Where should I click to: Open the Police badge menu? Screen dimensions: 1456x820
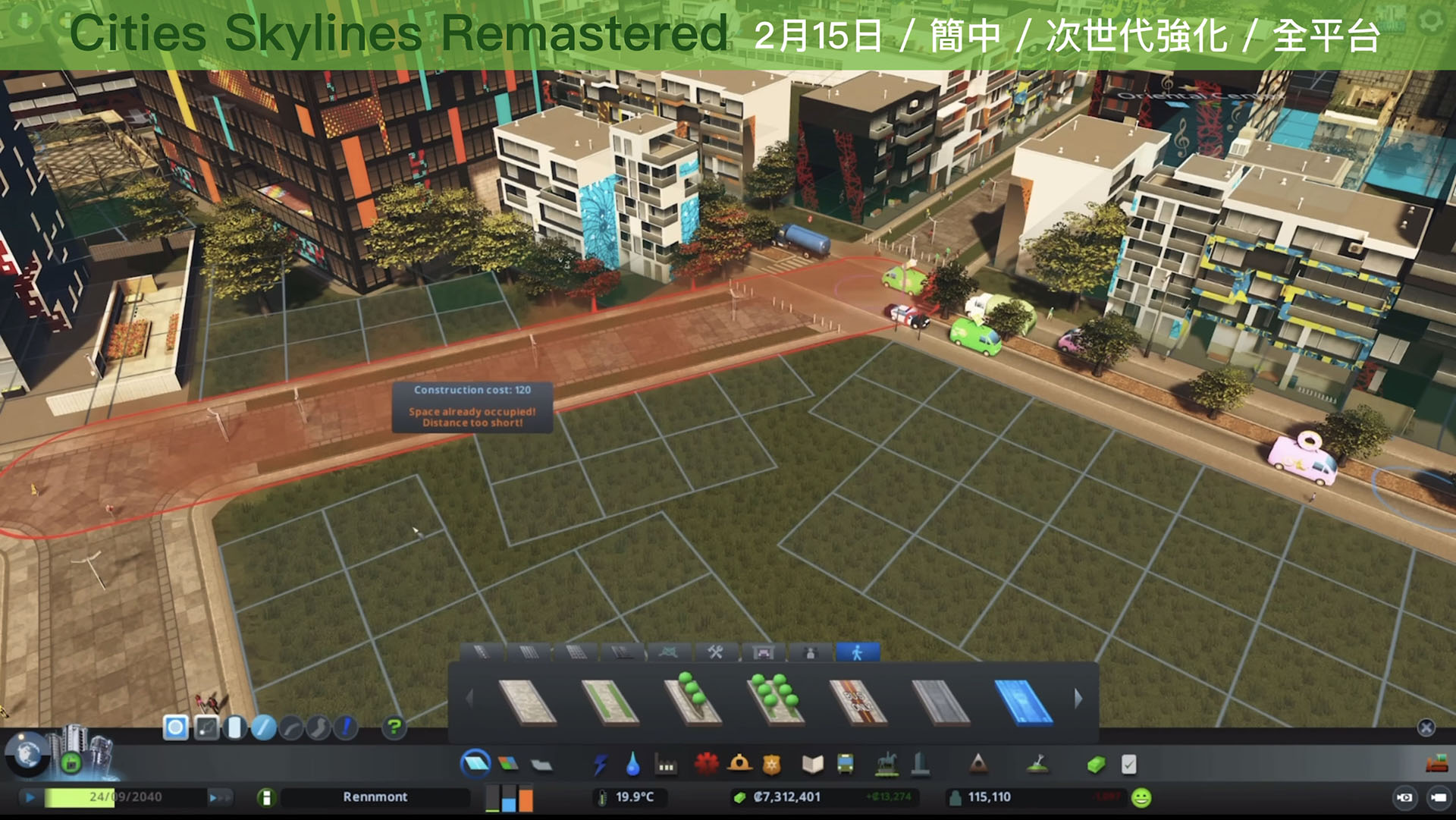(772, 765)
